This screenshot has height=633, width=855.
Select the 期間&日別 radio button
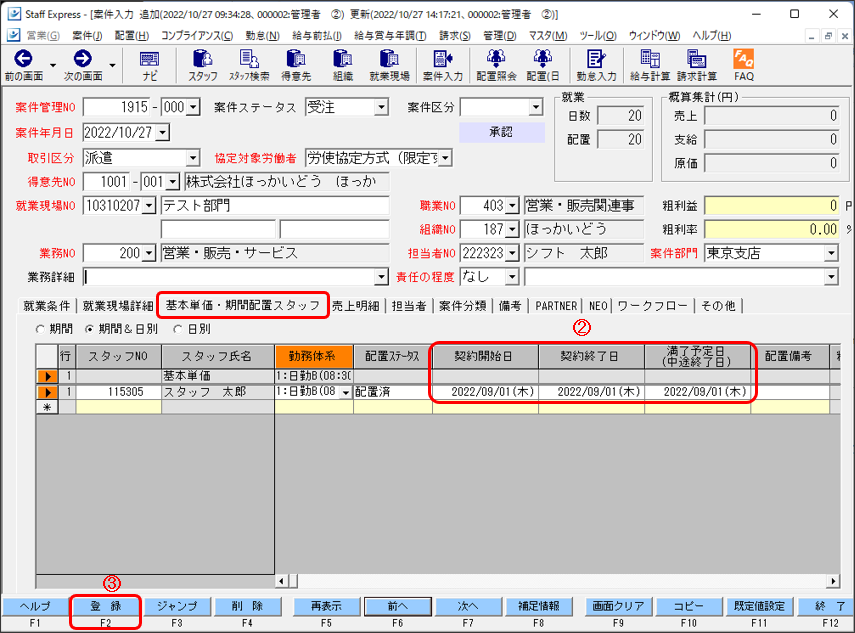click(89, 329)
